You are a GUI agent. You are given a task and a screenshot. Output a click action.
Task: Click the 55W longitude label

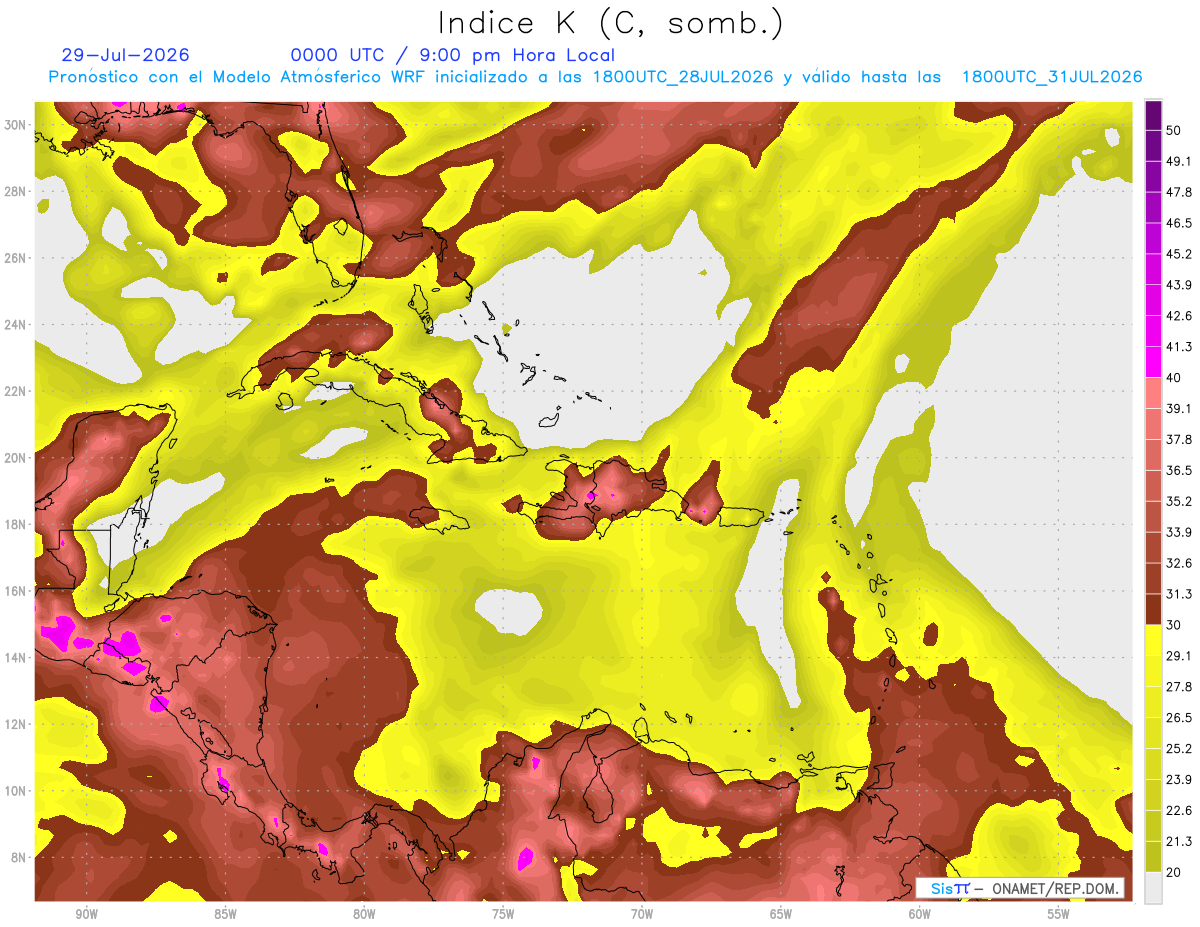tap(1059, 914)
